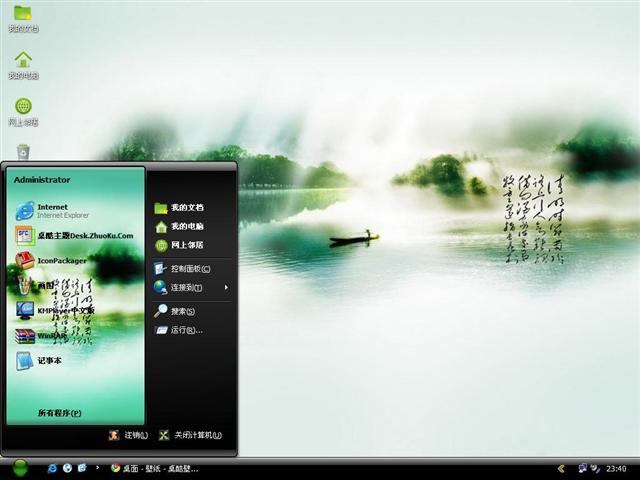Click 关闭计算机(U) shut down button

pyautogui.click(x=190, y=435)
